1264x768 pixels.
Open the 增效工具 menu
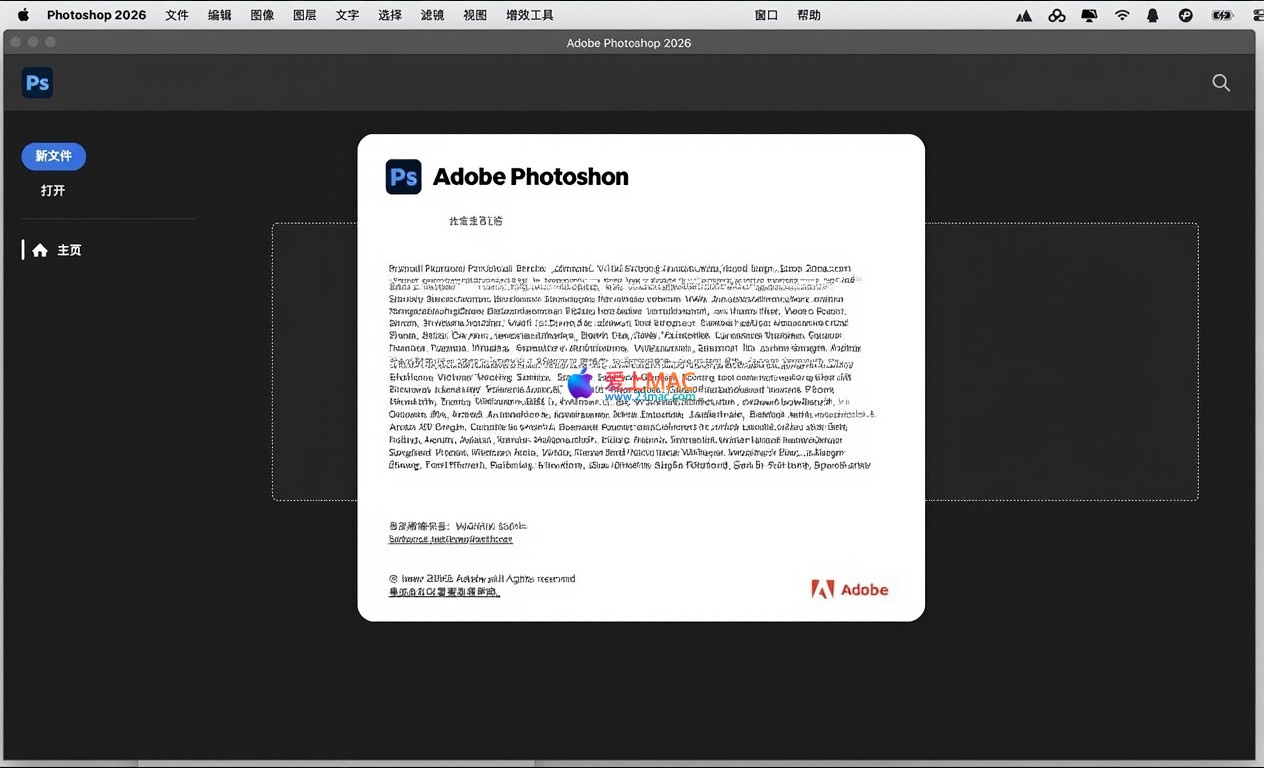coord(529,15)
